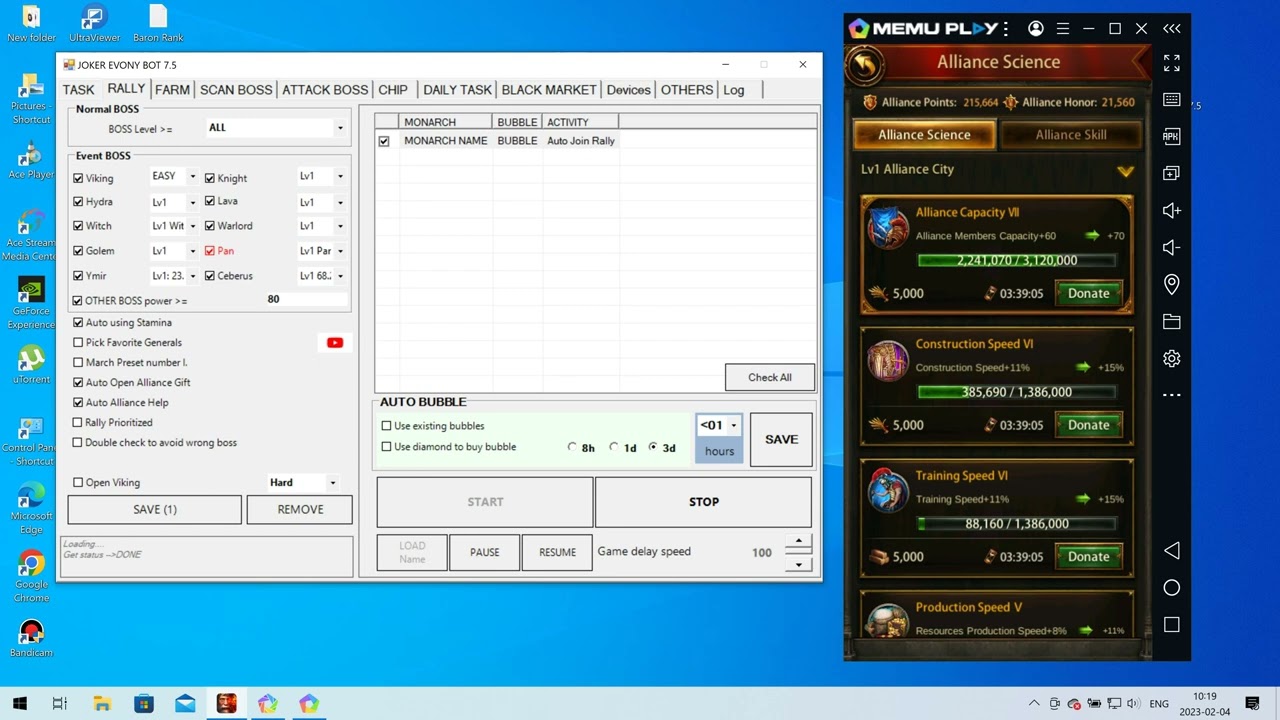1280x720 pixels.
Task: Select the 1d bubble duration
Action: click(x=614, y=447)
